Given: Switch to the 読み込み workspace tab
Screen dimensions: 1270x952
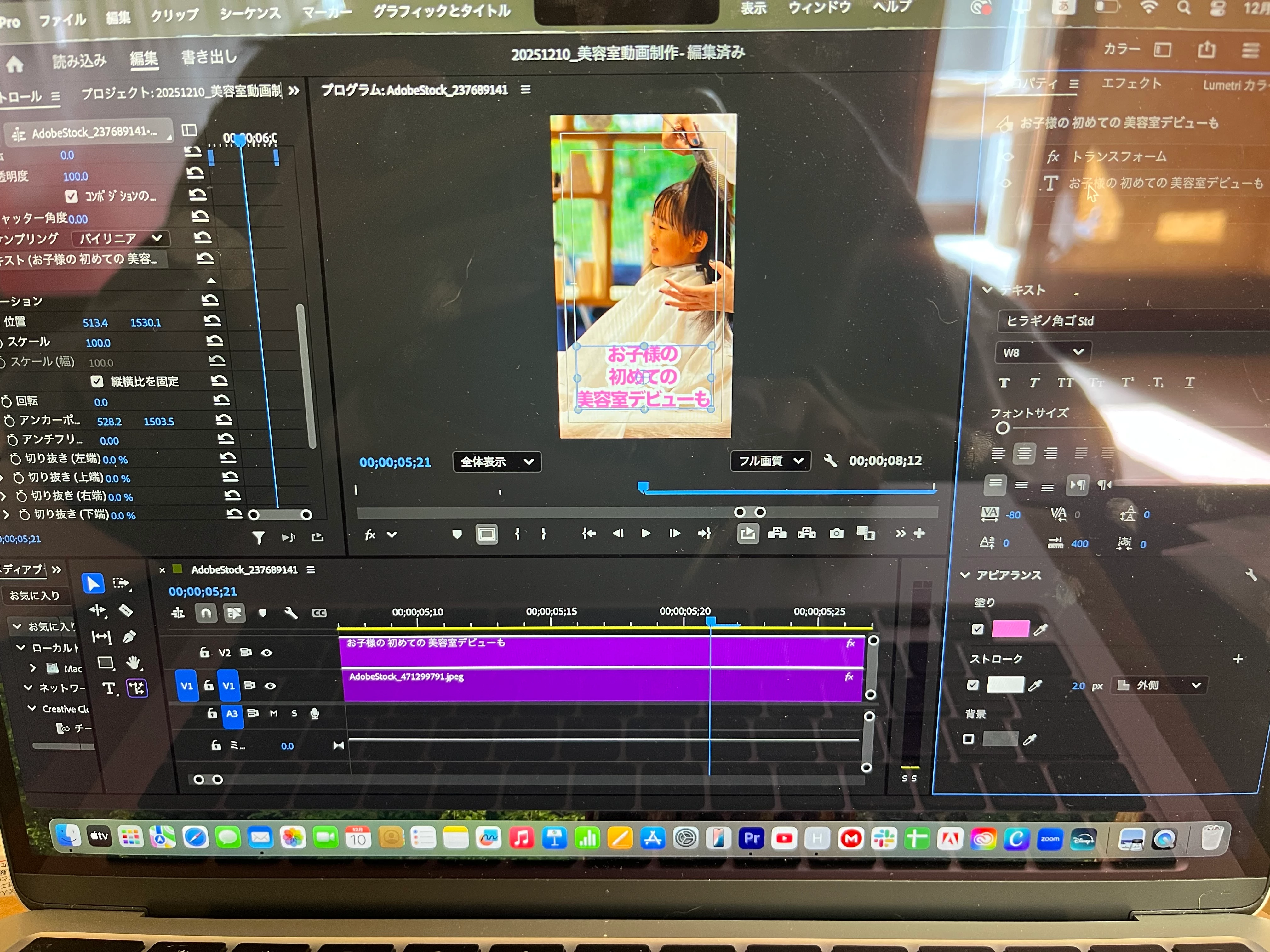Looking at the screenshot, I should pyautogui.click(x=79, y=60).
